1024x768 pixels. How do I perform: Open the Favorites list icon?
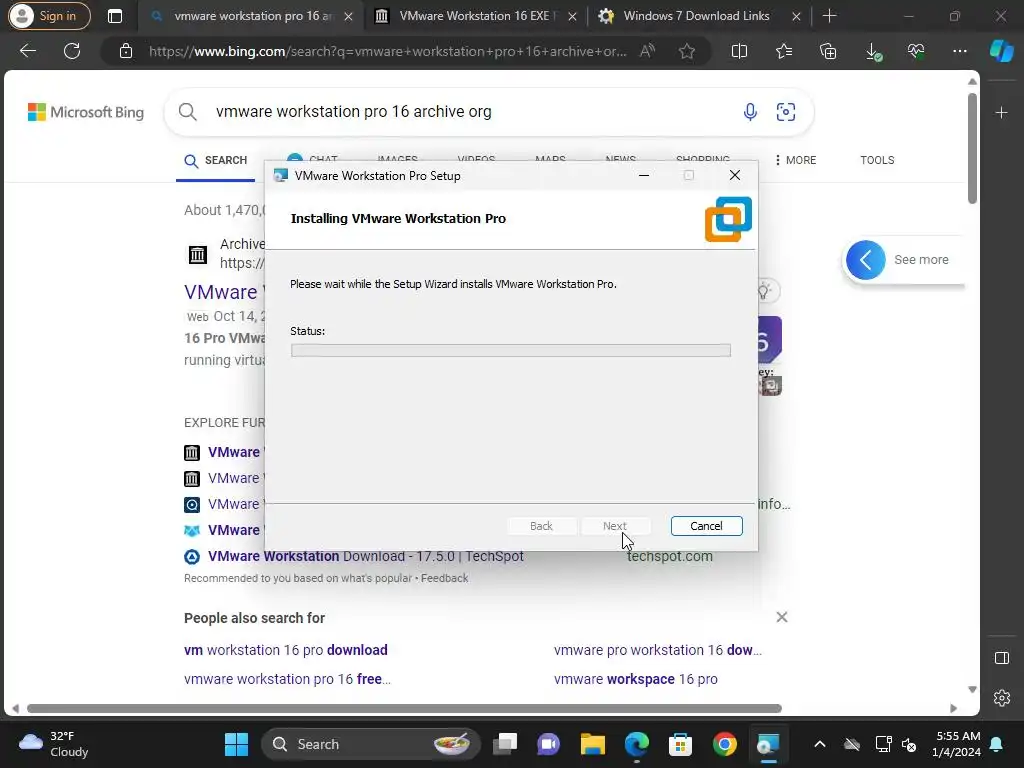784,51
